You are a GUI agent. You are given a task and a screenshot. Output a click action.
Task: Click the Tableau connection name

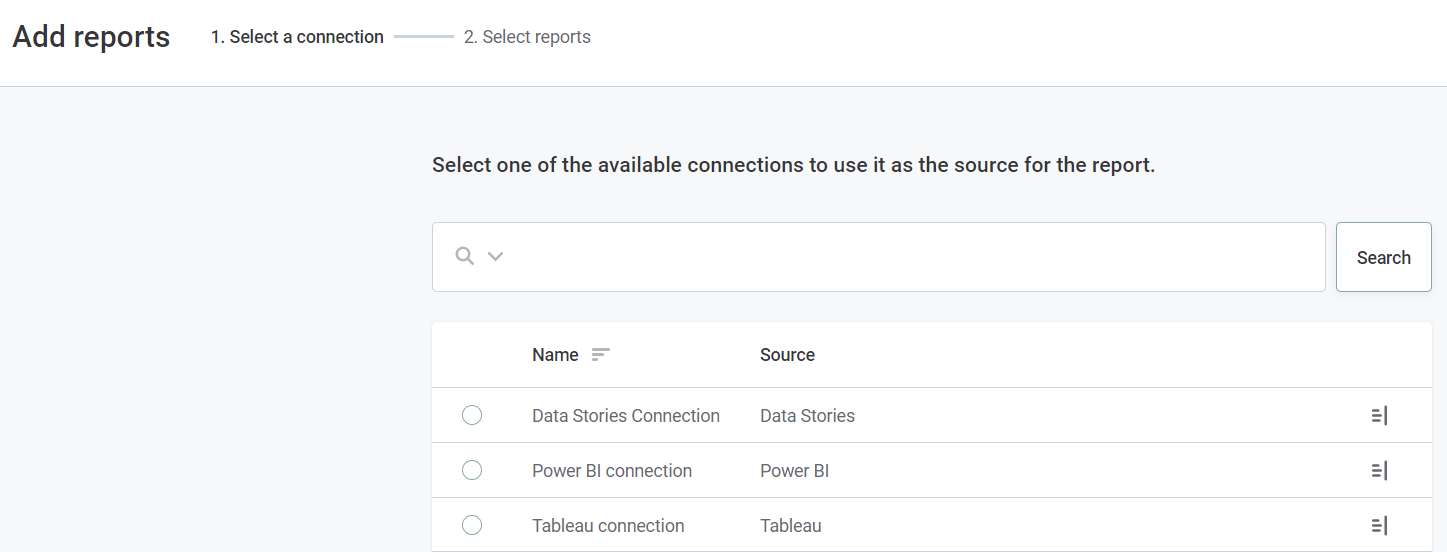coord(608,526)
